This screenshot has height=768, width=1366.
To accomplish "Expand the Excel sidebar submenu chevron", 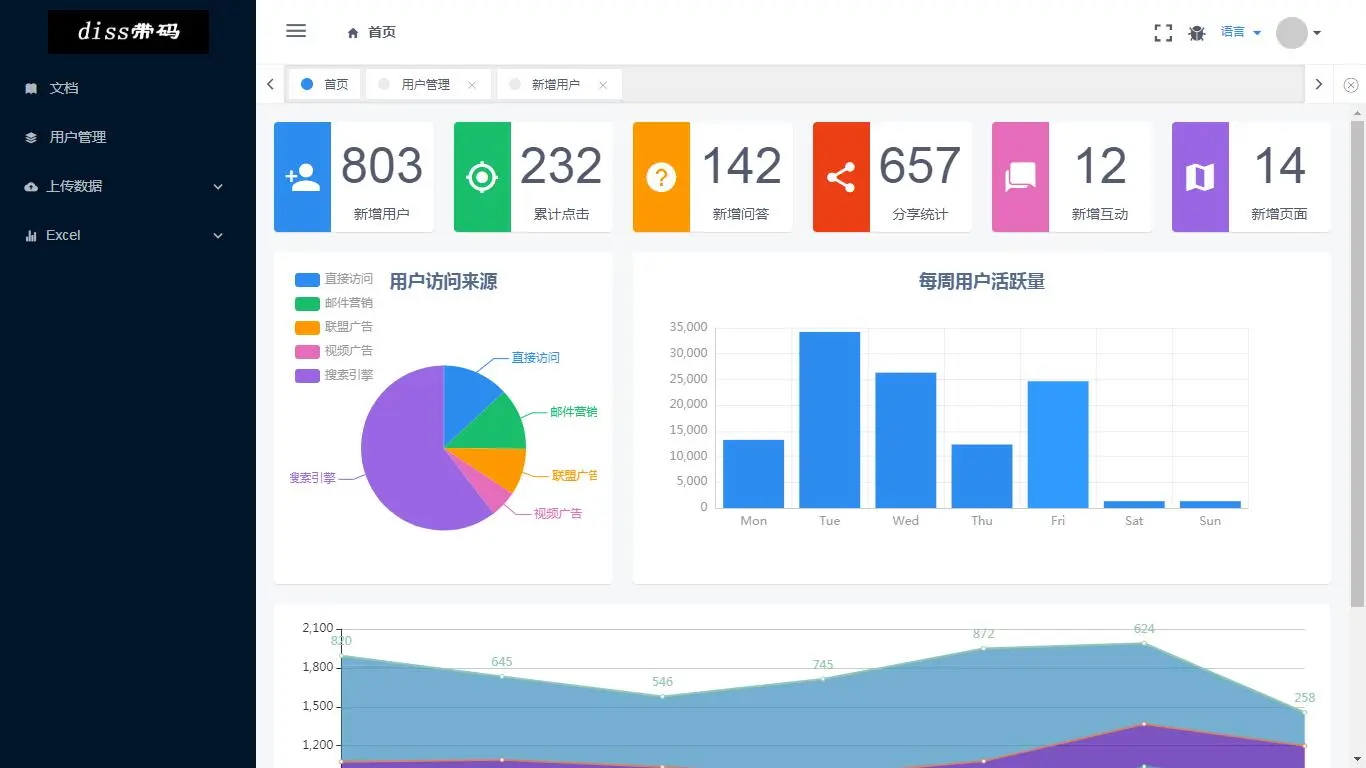I will pyautogui.click(x=218, y=235).
